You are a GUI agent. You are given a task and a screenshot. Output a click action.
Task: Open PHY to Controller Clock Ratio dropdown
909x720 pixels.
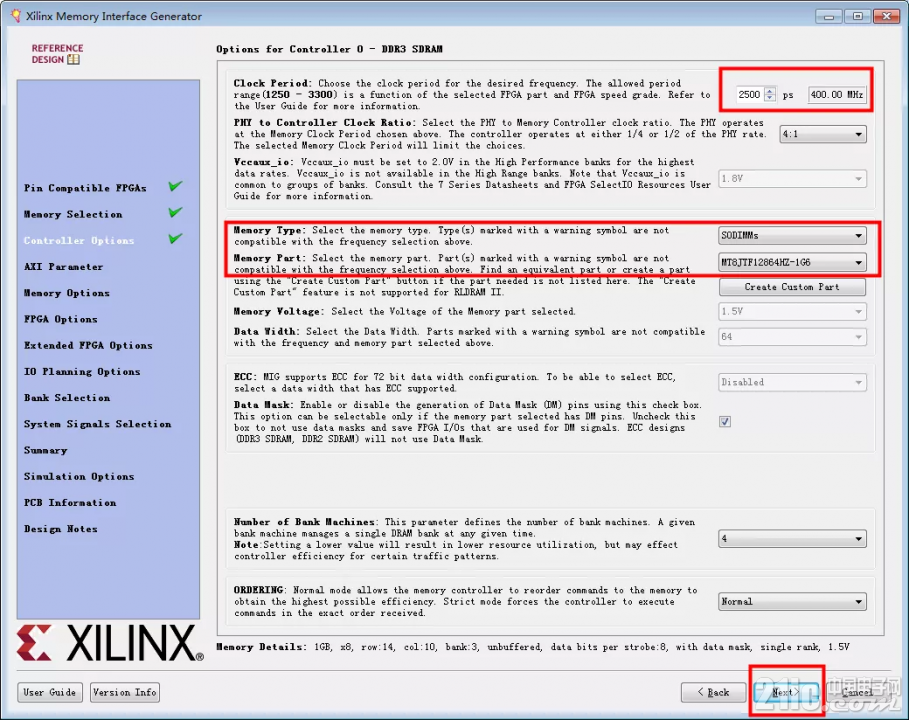coord(823,134)
